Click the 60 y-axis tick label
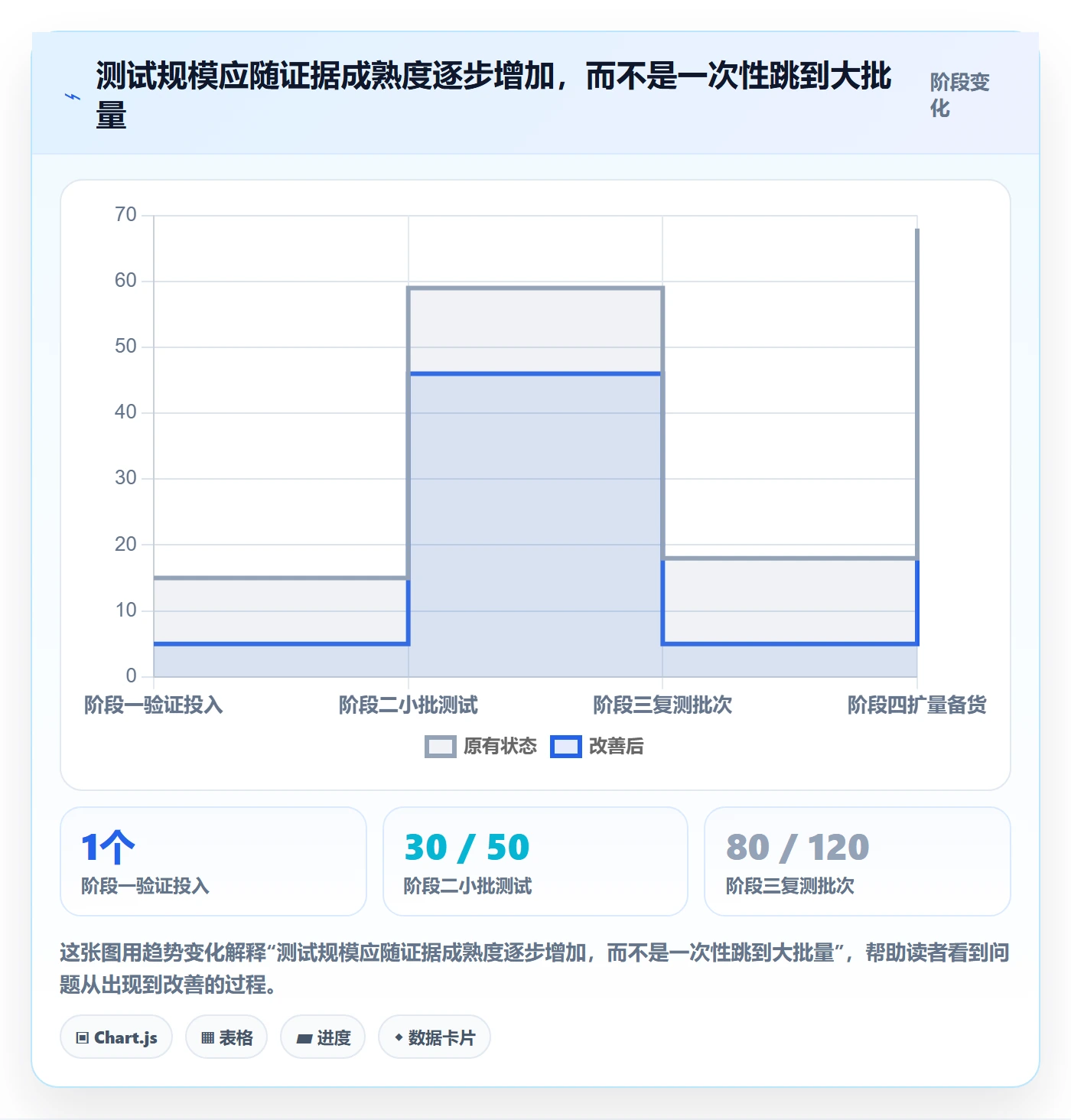1071x1120 pixels. [125, 280]
